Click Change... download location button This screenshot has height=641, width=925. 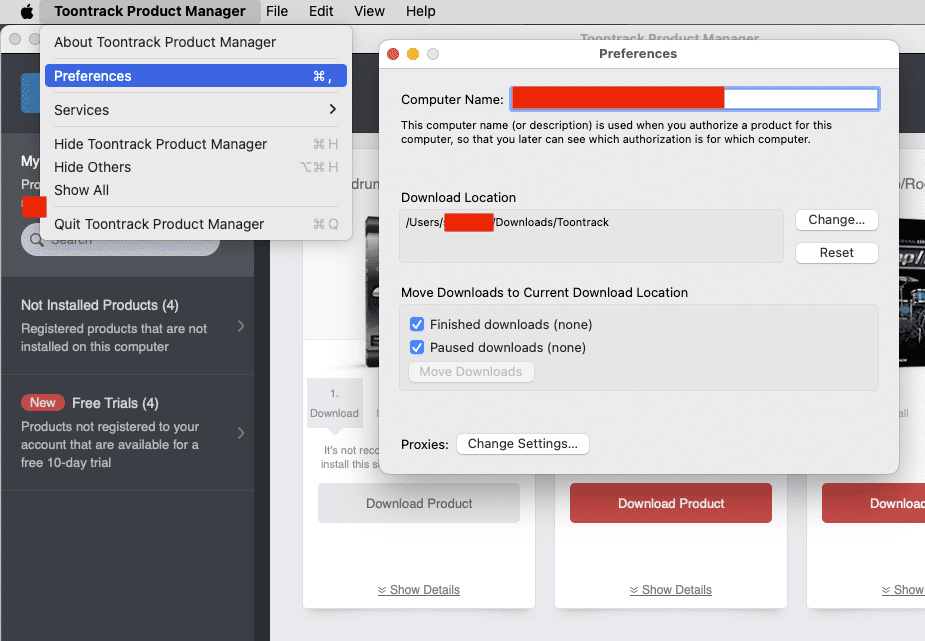coord(837,220)
